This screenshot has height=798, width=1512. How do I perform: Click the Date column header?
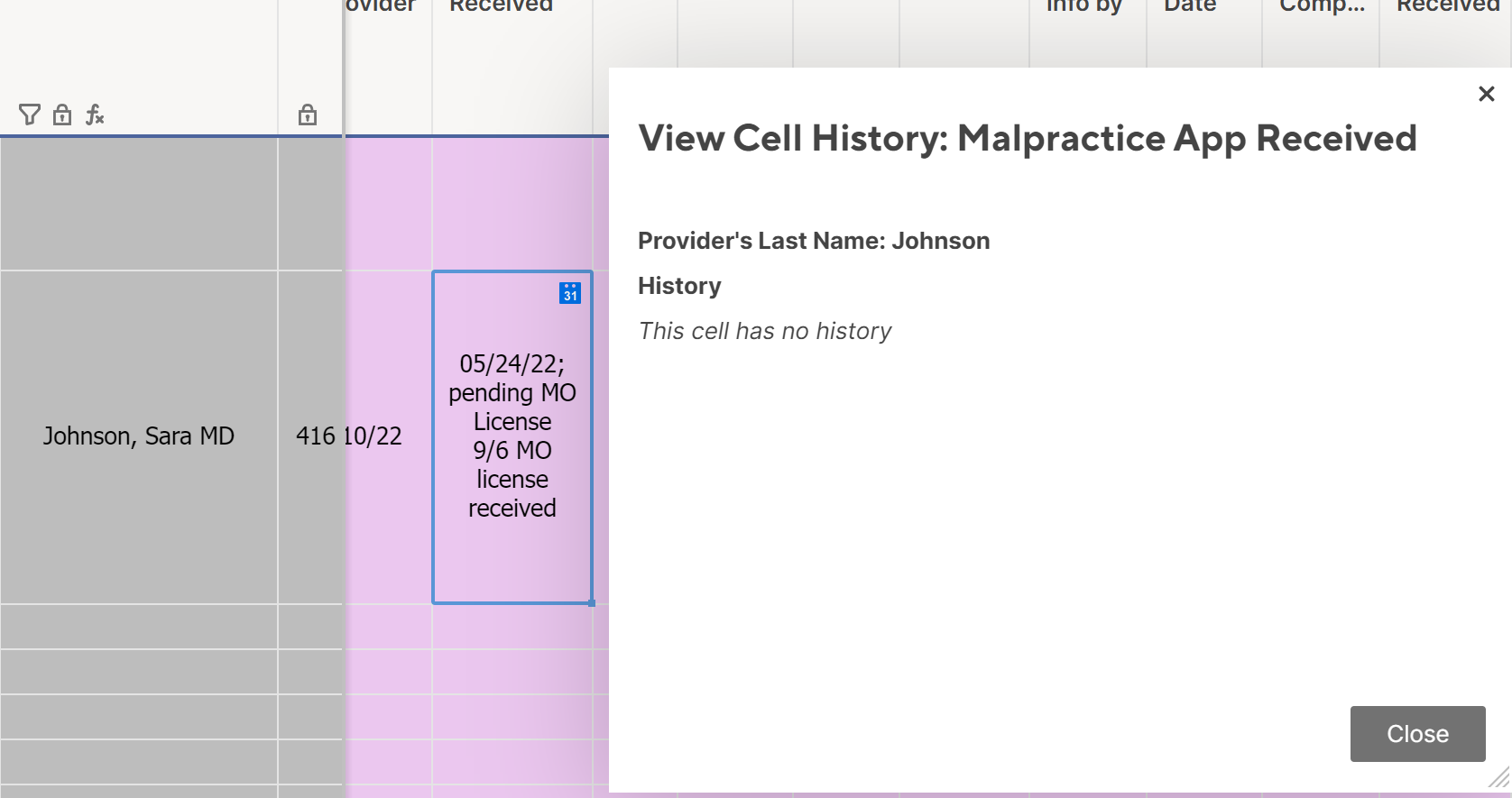point(1203,33)
